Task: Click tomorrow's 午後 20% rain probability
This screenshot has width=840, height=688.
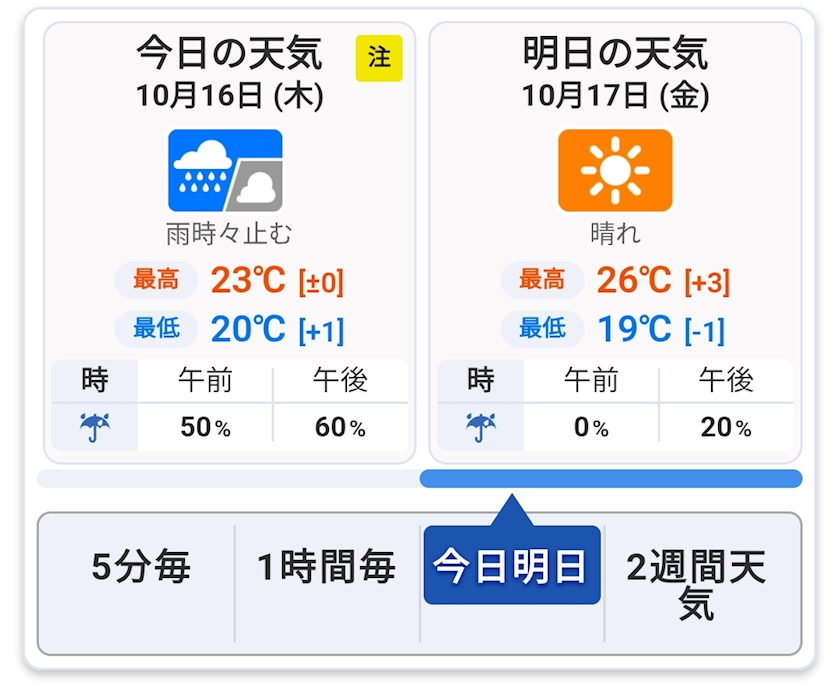Action: (x=726, y=428)
